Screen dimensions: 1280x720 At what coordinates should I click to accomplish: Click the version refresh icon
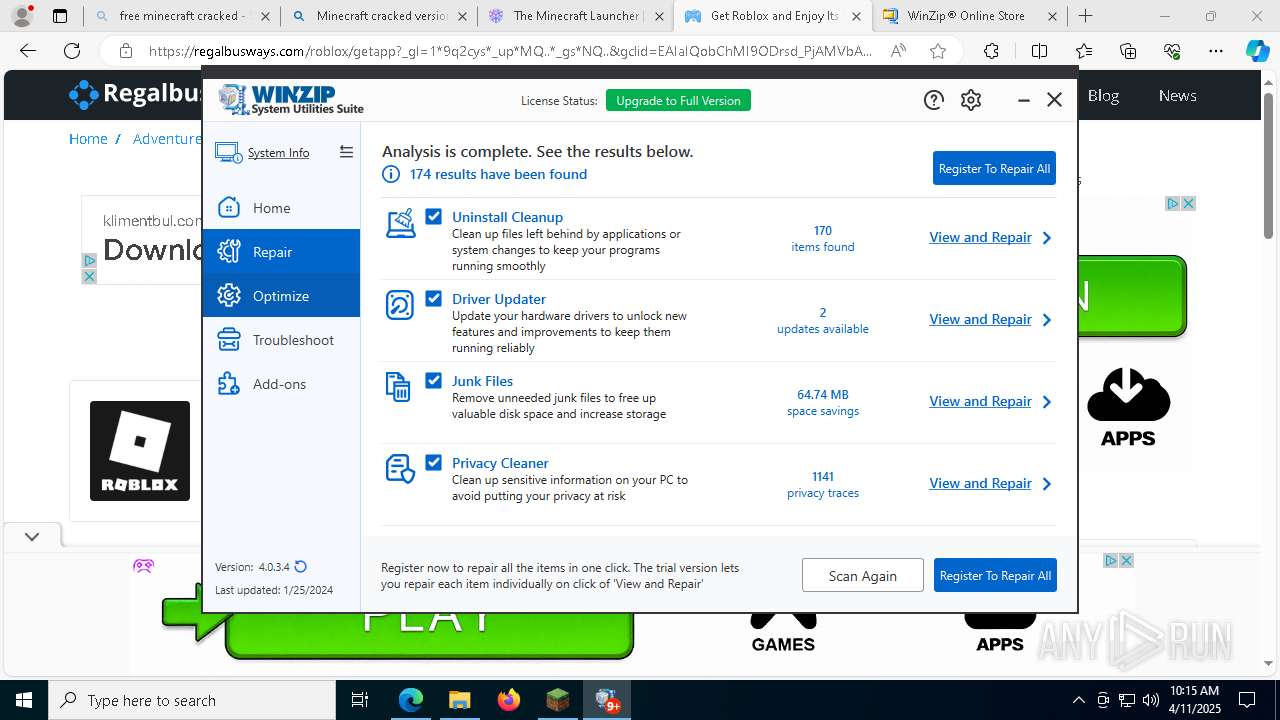pyautogui.click(x=301, y=567)
